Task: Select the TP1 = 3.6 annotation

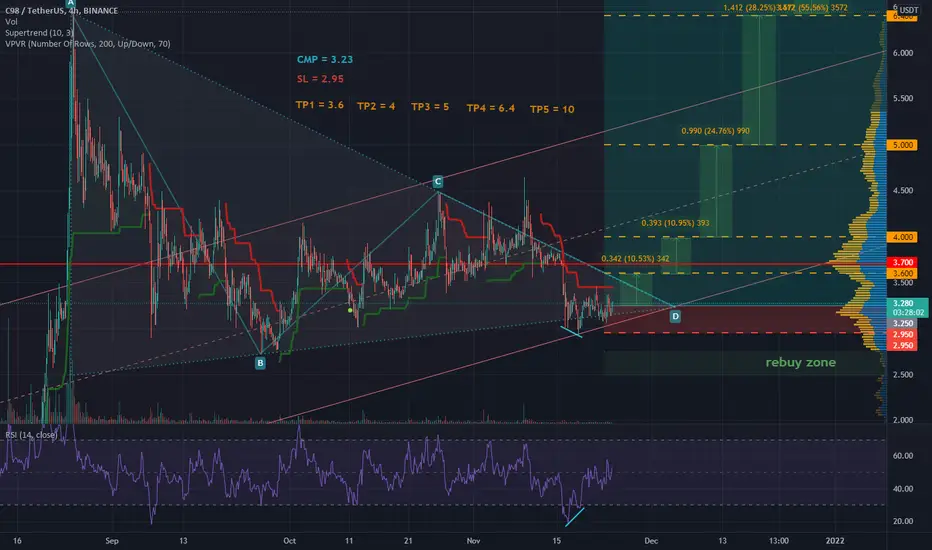Action: pyautogui.click(x=319, y=105)
